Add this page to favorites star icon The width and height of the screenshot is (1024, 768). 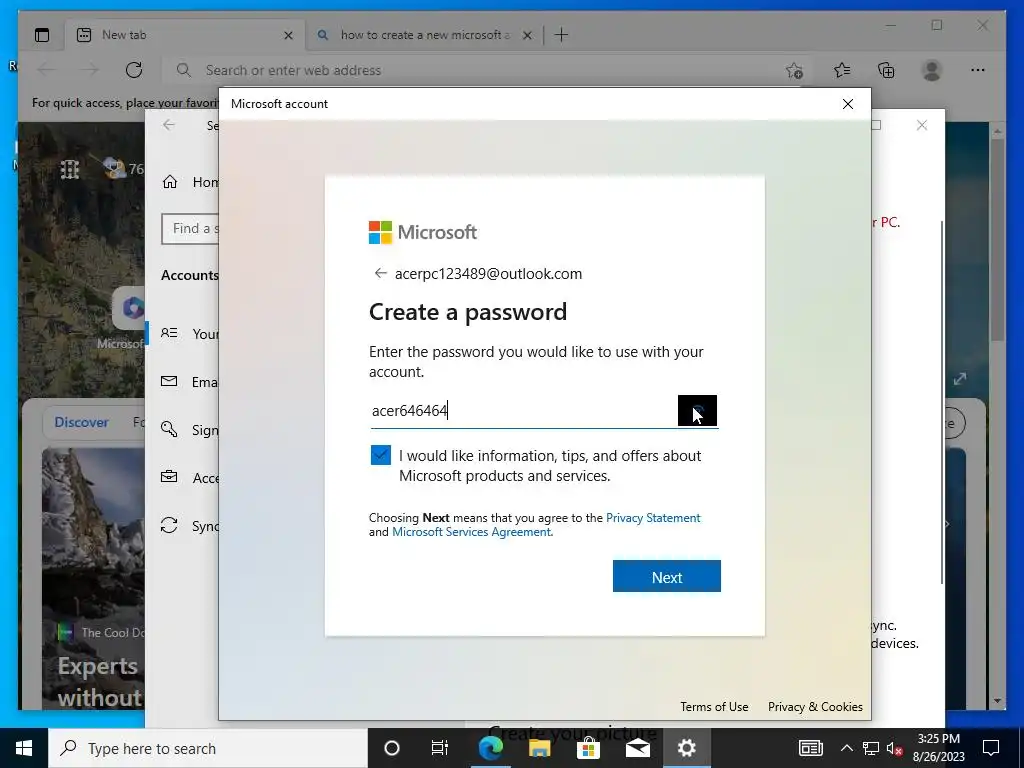coord(793,70)
